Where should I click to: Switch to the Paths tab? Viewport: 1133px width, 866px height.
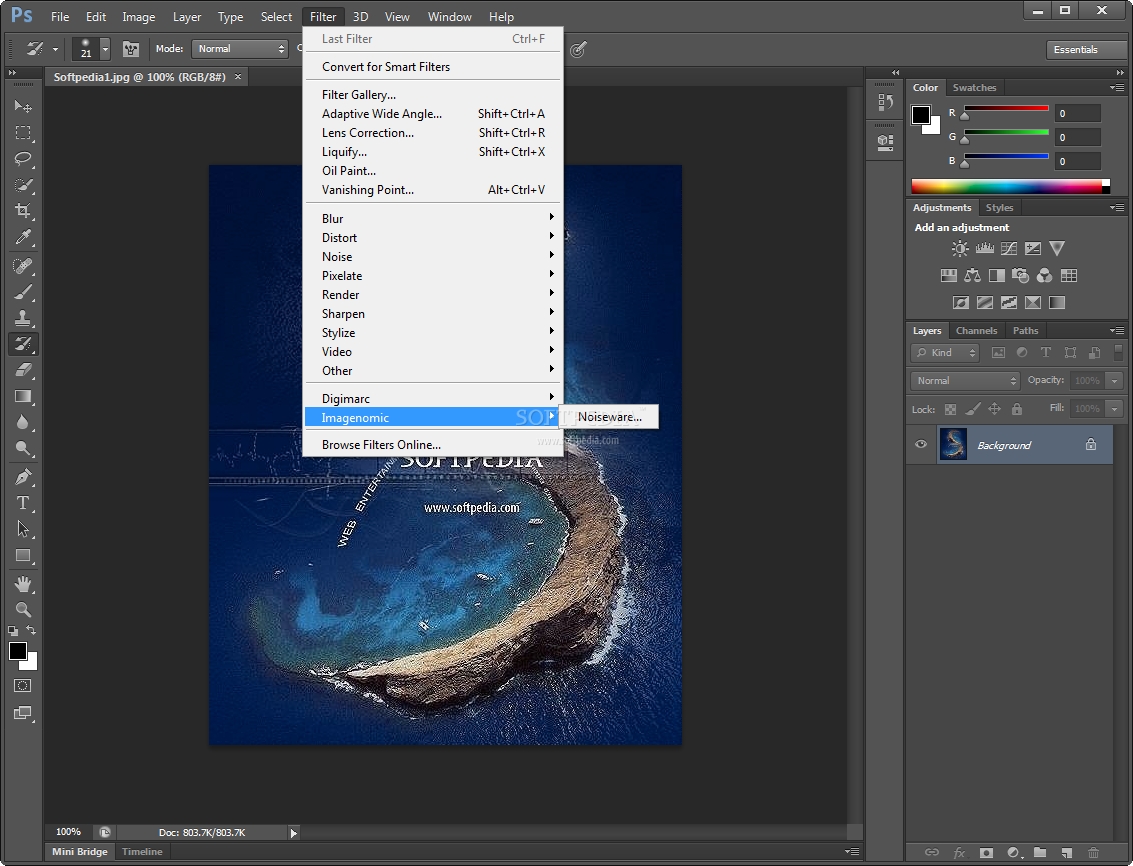coord(1025,330)
